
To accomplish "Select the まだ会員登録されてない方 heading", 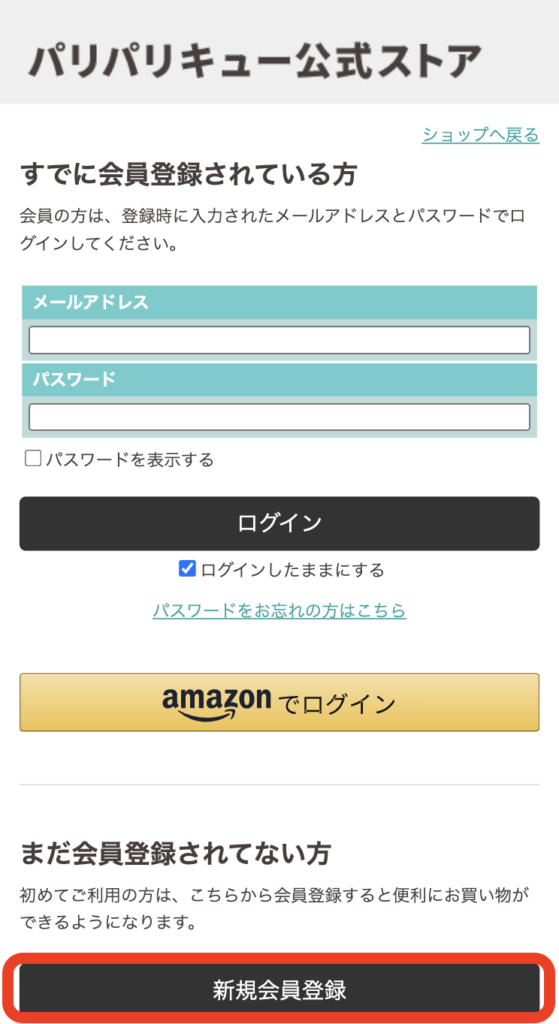I will coord(176,853).
